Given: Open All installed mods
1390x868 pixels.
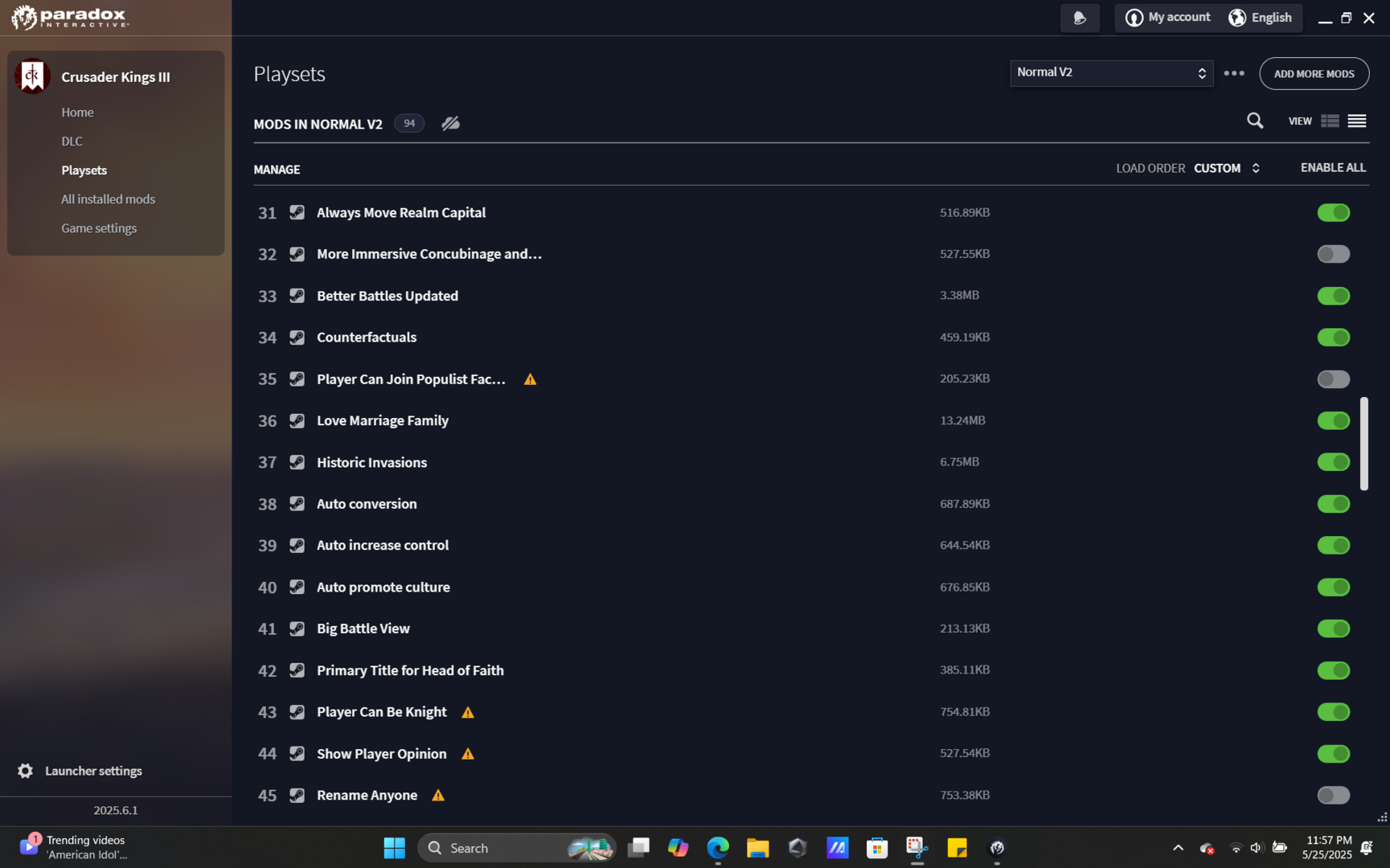Looking at the screenshot, I should (108, 199).
